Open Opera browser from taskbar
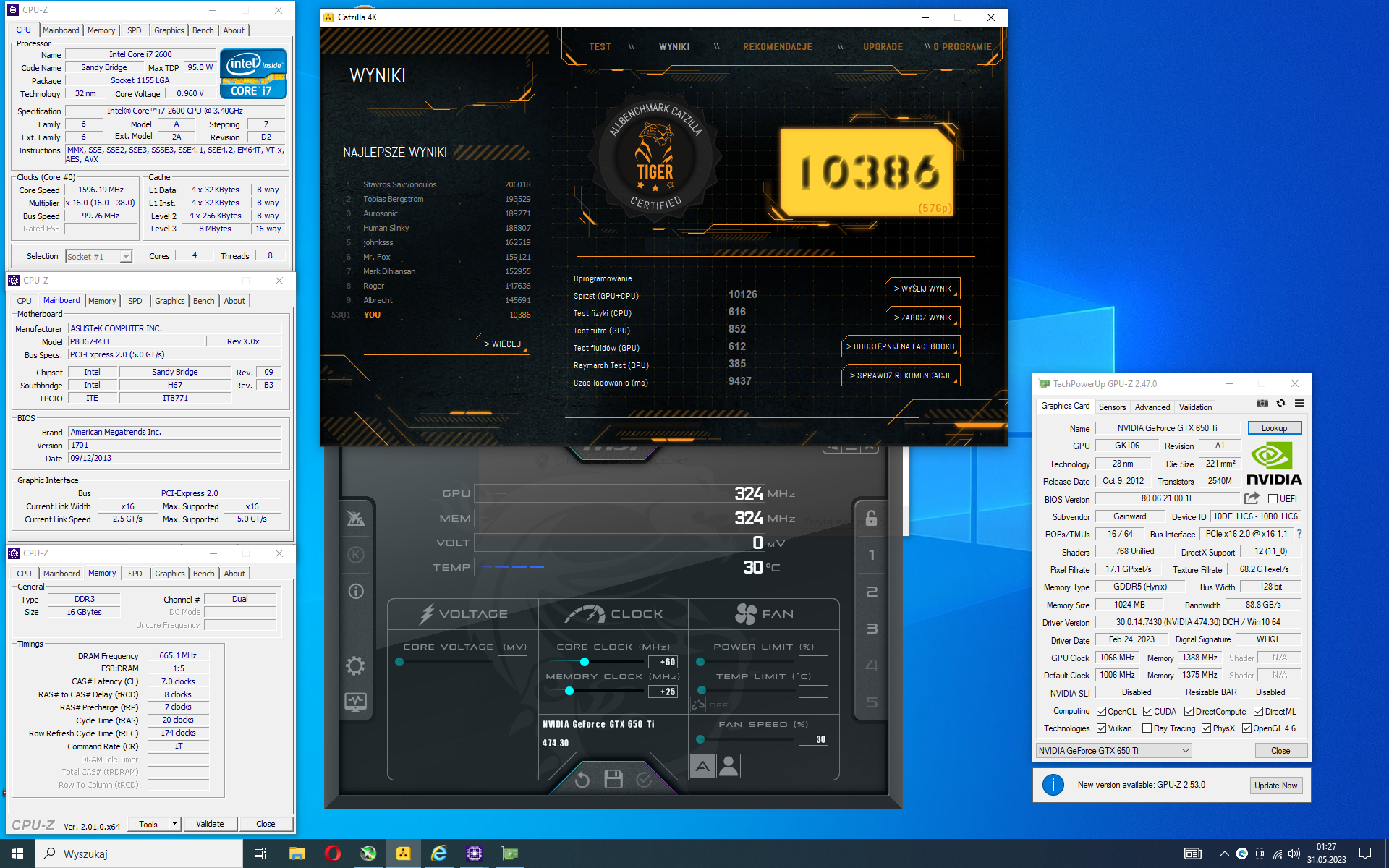This screenshot has width=1389, height=868. pyautogui.click(x=332, y=854)
